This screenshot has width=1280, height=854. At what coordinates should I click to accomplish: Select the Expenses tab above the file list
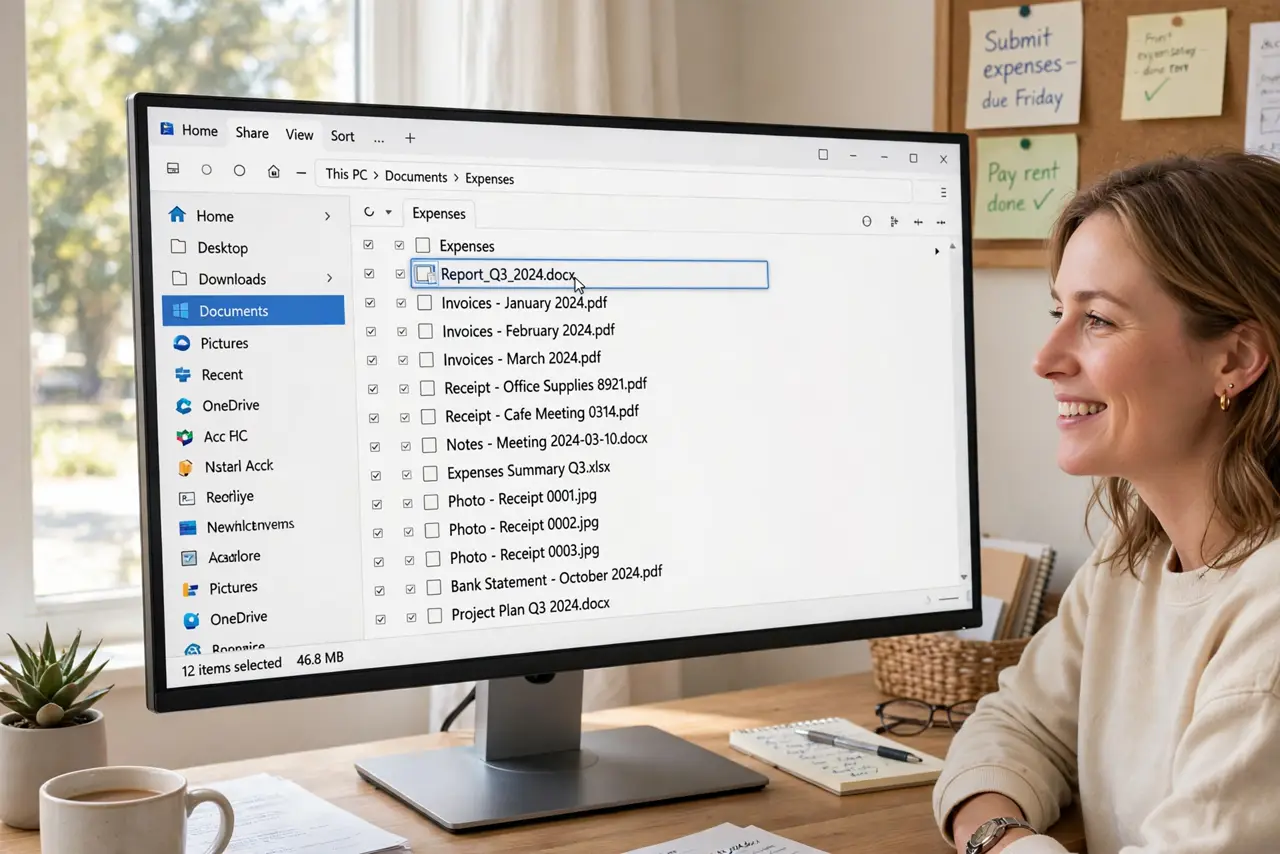point(439,213)
